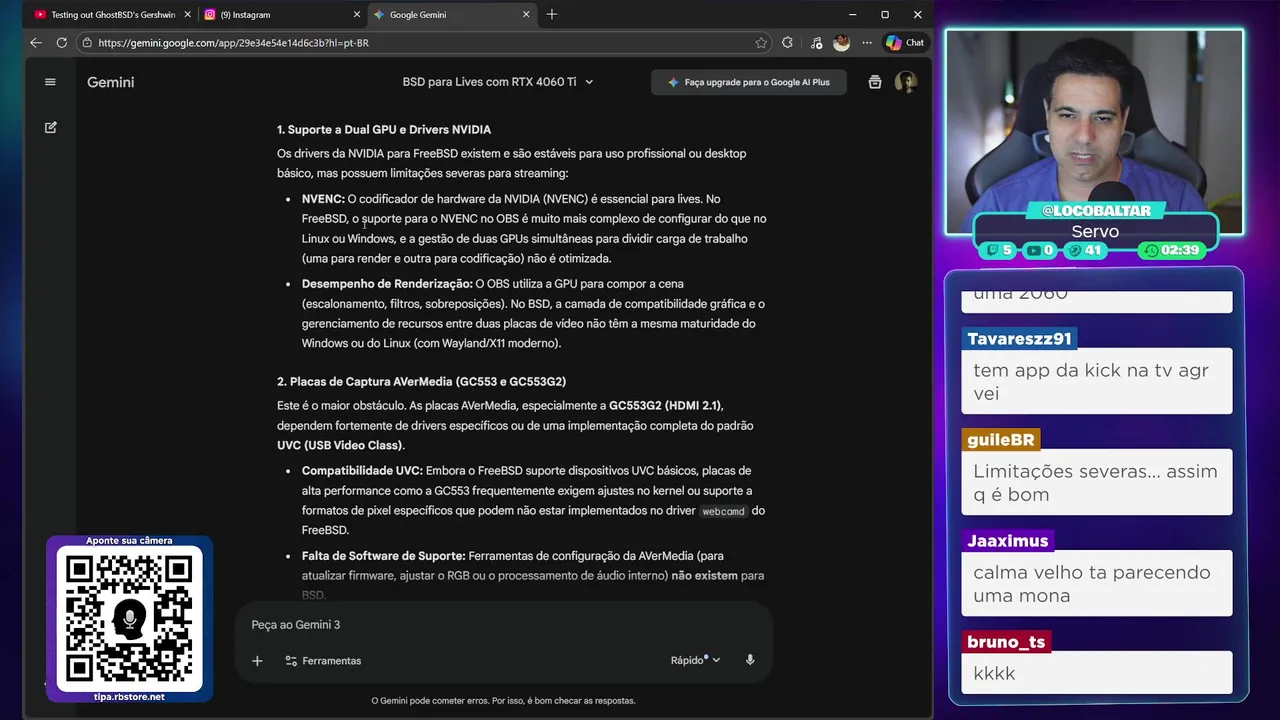Bookmark this page with the star icon
Image resolution: width=1280 pixels, height=720 pixels.
[x=761, y=43]
